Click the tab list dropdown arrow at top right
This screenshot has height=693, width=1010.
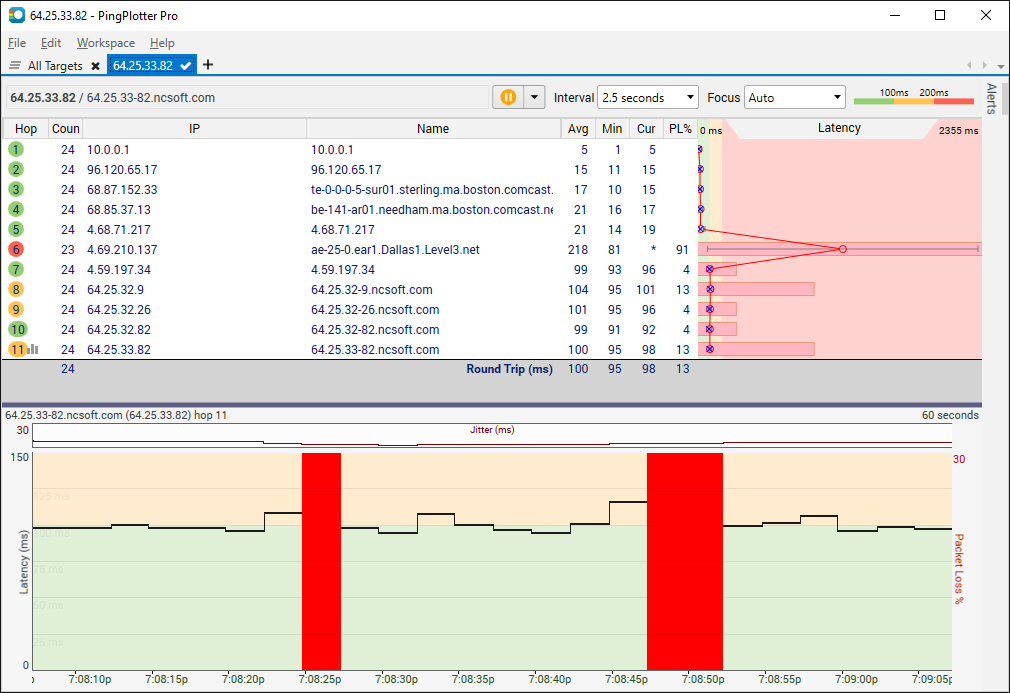pos(1000,66)
